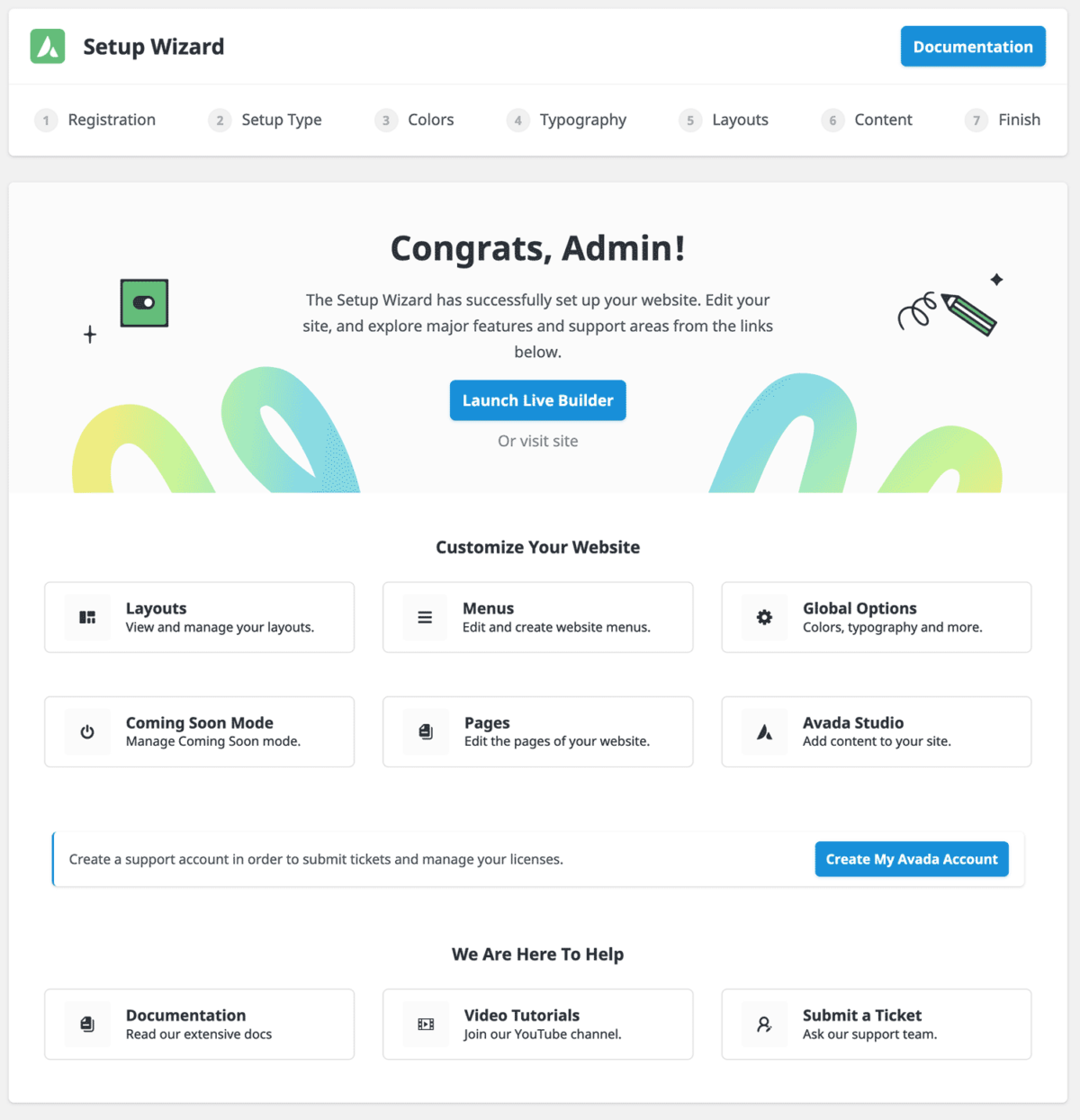Click the Avada logo in the header
Screen dimensions: 1080x1120
click(48, 46)
